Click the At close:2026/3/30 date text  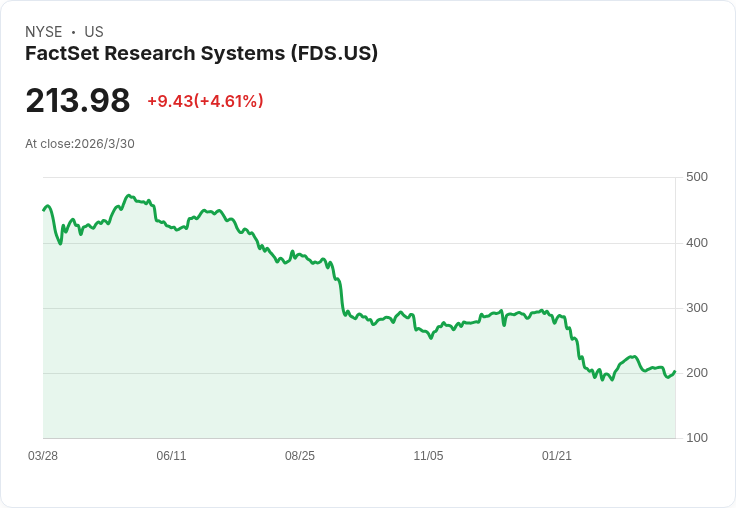click(80, 144)
